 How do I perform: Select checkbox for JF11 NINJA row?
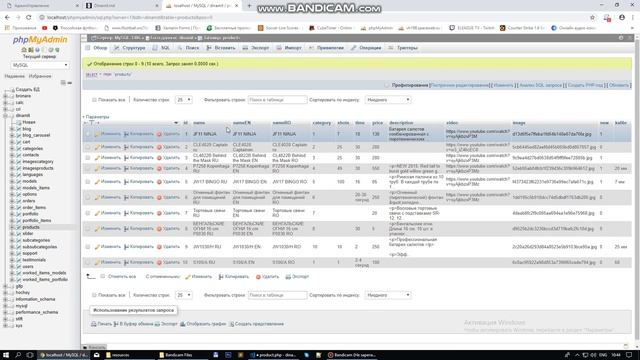pyautogui.click(x=88, y=134)
